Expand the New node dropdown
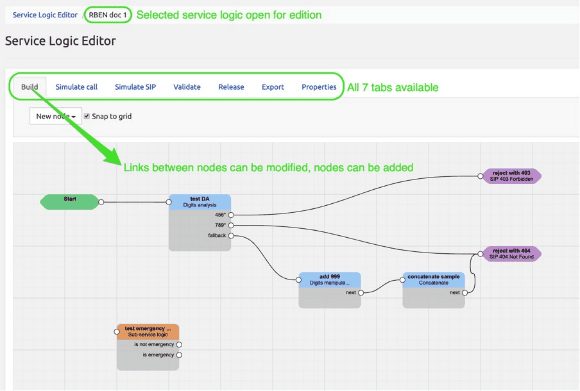 click(55, 116)
